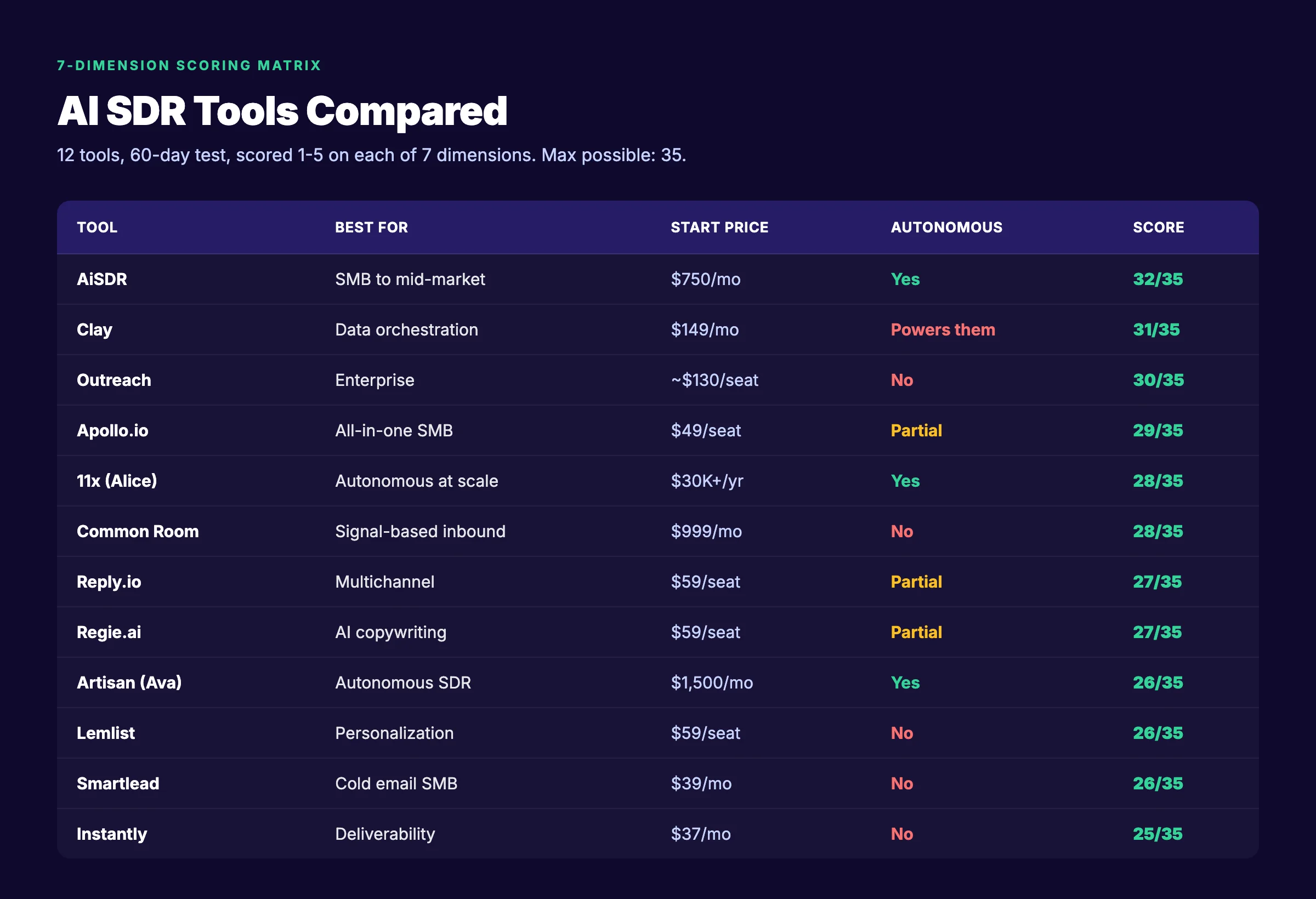Click the 'Enterprise' cell

[375, 380]
